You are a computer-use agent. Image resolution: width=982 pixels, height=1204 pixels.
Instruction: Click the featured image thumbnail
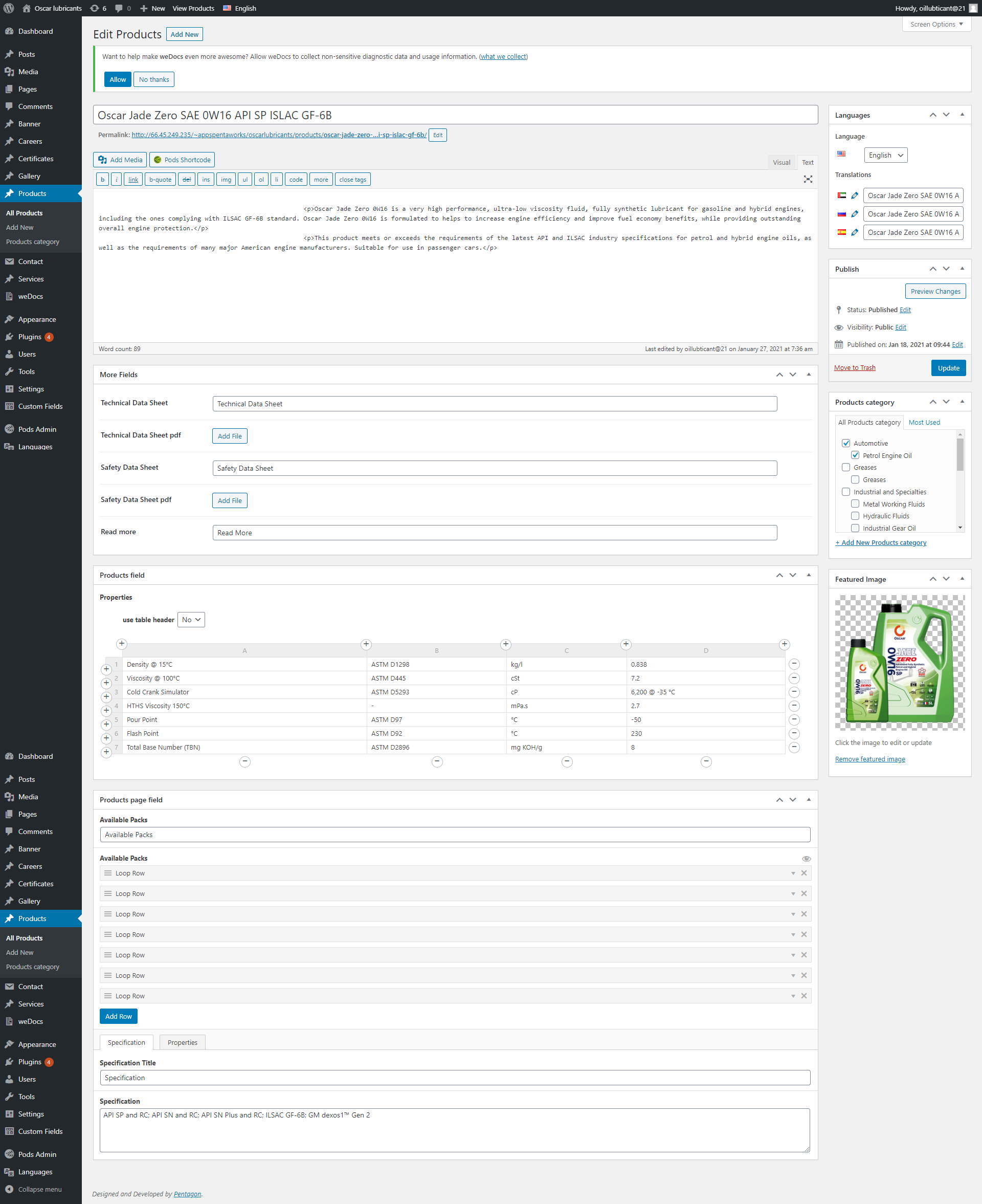point(900,663)
